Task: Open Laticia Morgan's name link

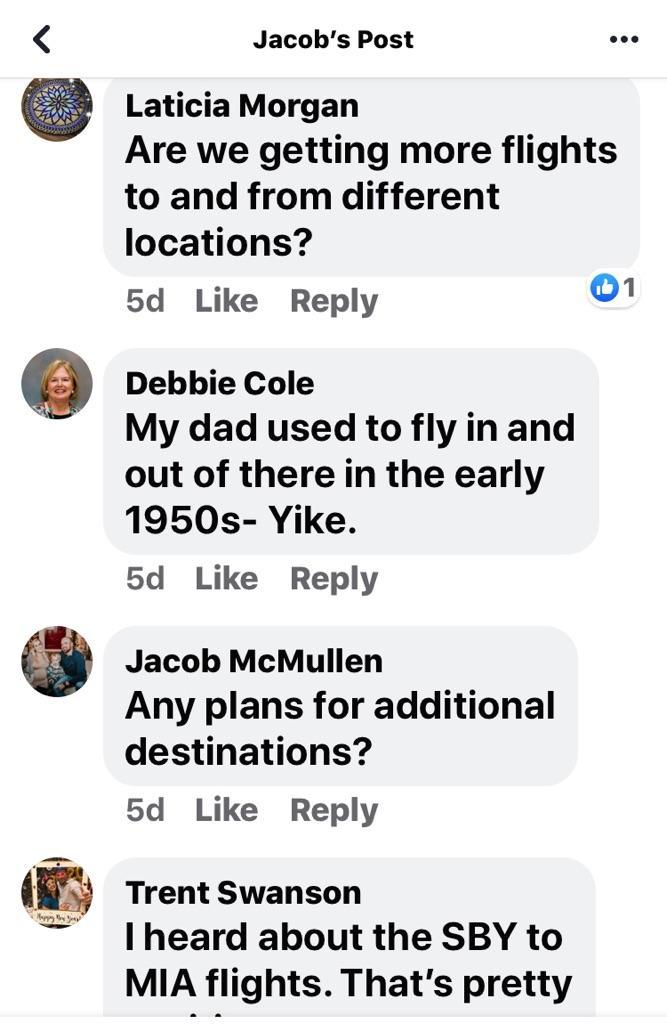Action: 241,105
